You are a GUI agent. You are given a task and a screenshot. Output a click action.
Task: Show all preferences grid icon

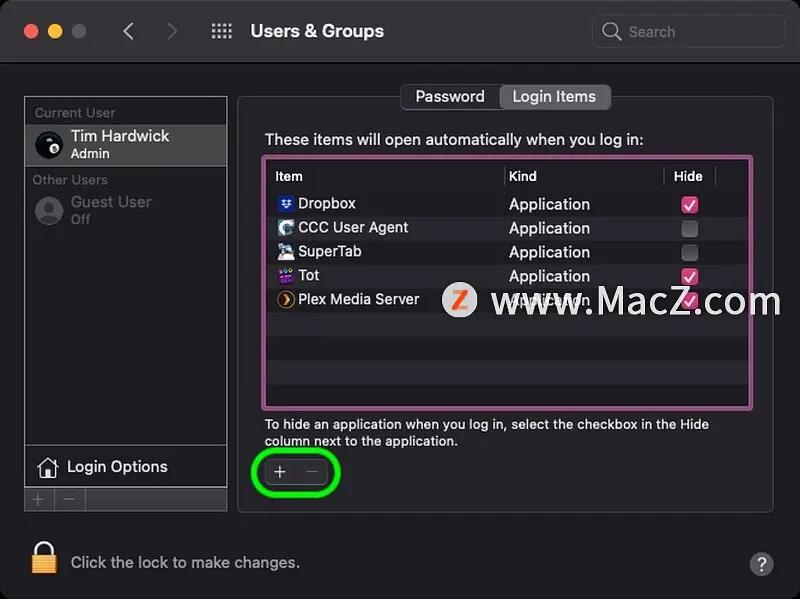pos(221,31)
